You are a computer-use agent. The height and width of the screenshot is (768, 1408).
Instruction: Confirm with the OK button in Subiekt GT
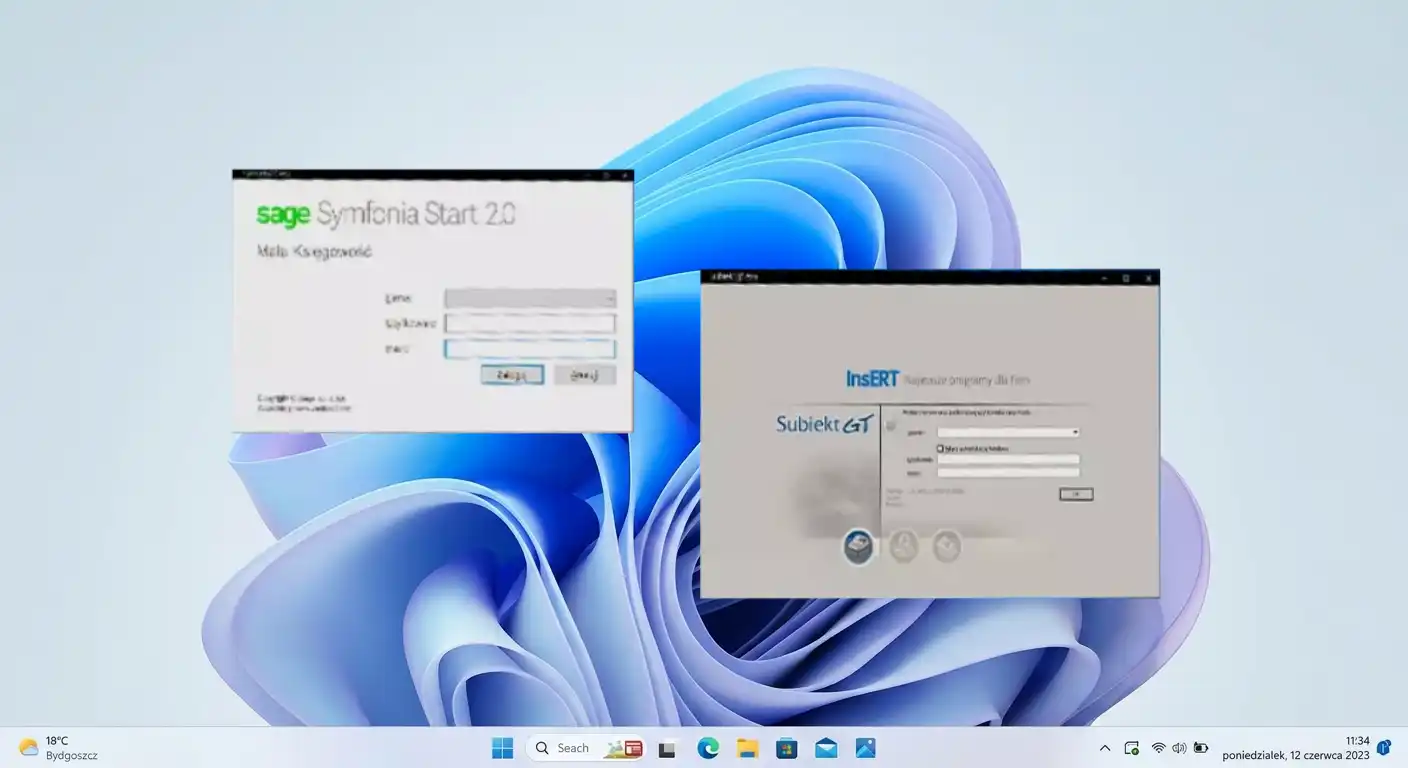click(1075, 493)
